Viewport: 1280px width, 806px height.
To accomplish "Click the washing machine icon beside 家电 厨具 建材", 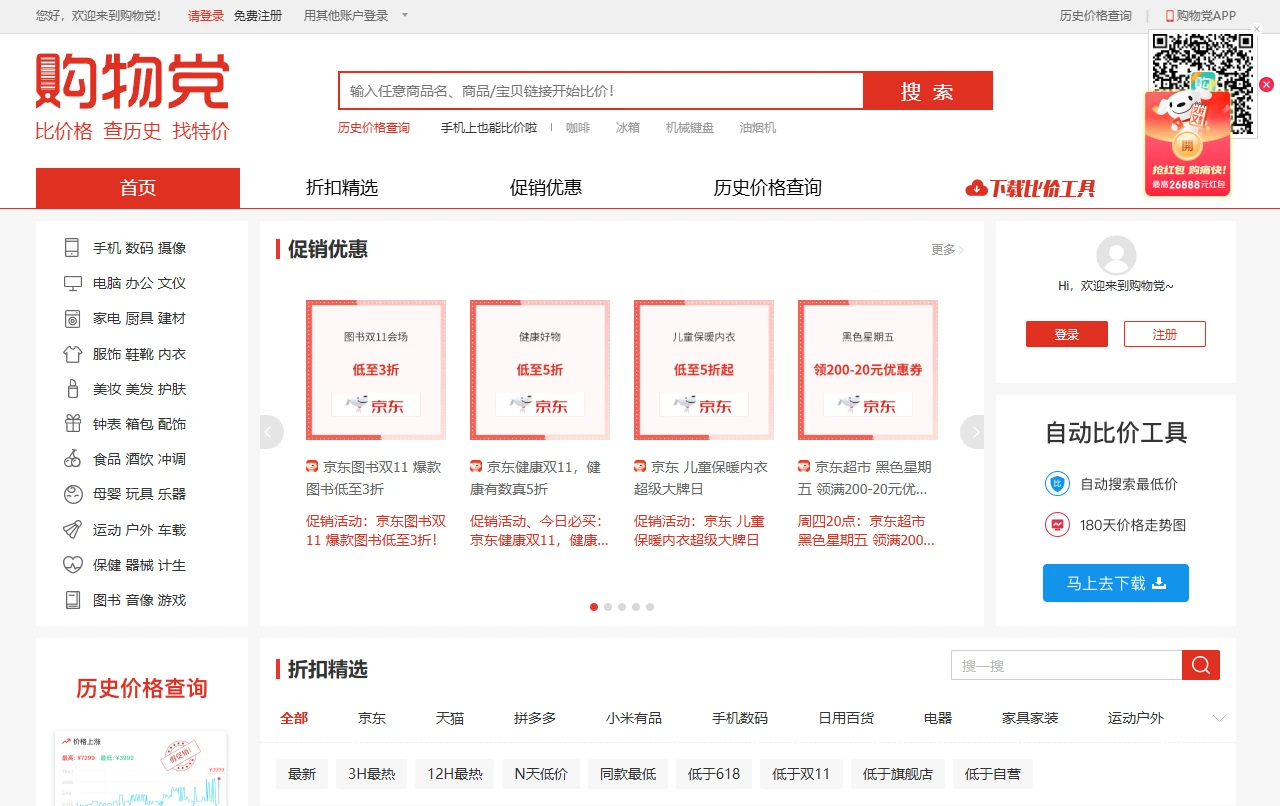I will click(x=72, y=319).
